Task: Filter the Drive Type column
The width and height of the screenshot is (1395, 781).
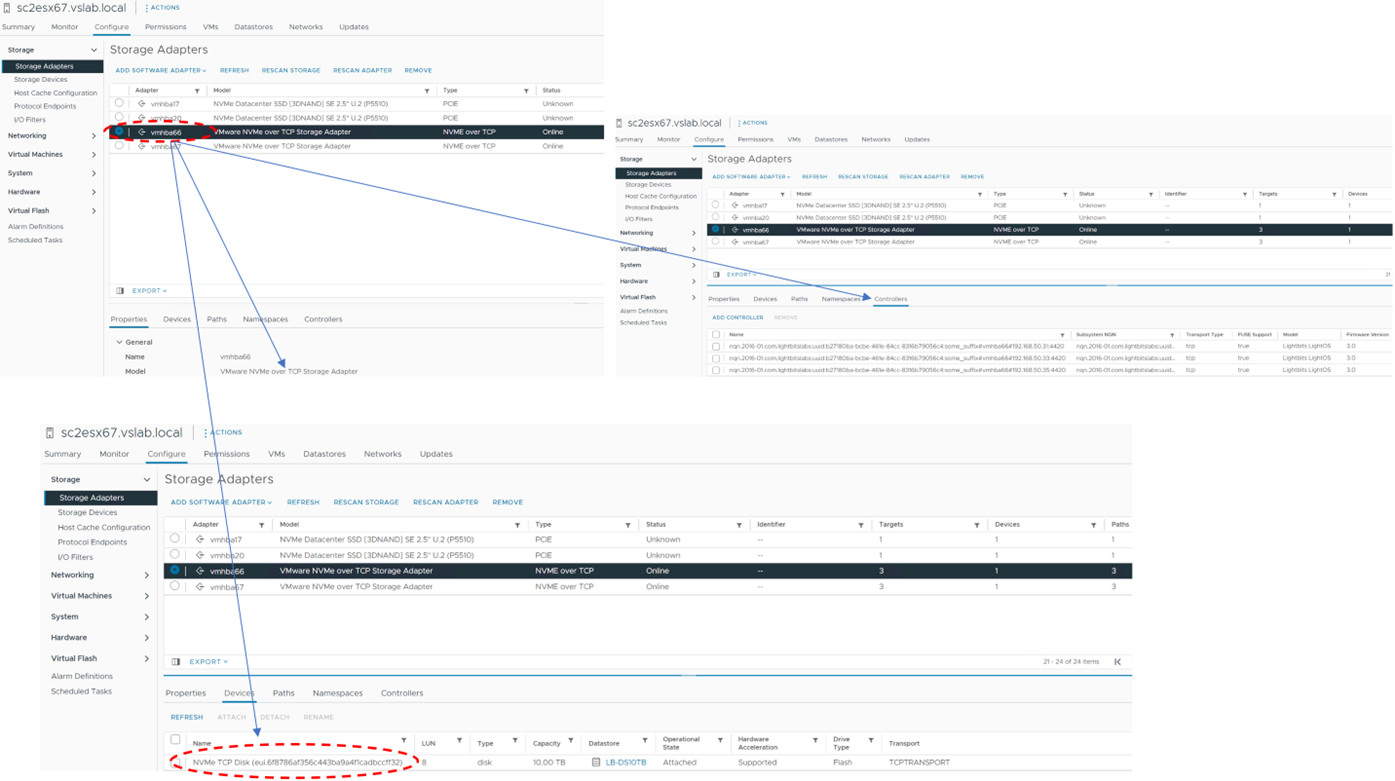Action: tap(871, 742)
